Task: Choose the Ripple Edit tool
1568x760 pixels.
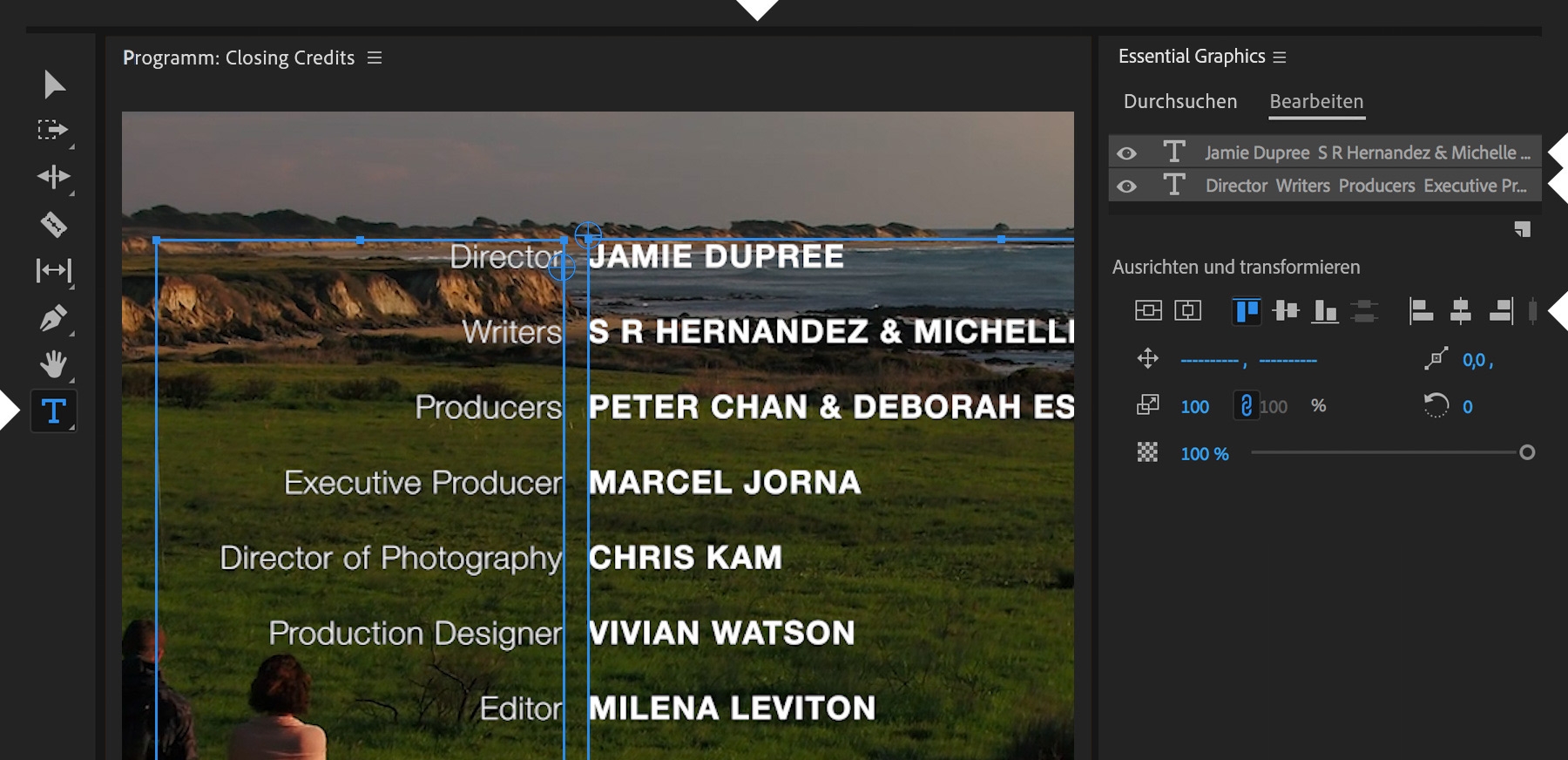Action: pyautogui.click(x=53, y=177)
